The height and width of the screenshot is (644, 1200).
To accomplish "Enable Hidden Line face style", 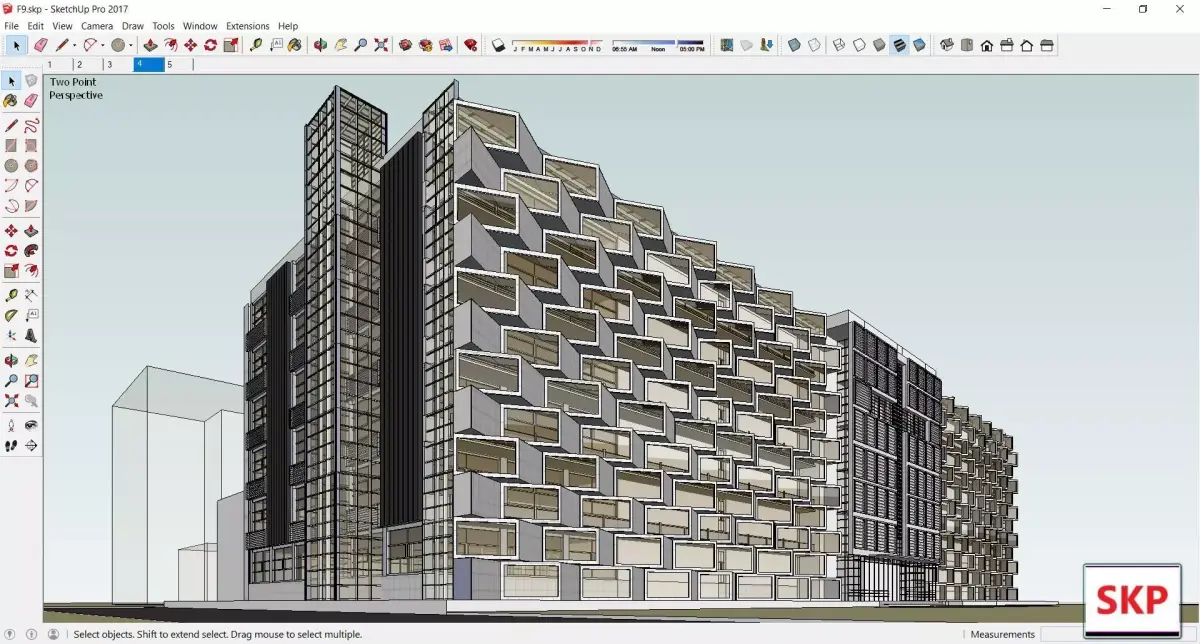I will pyautogui.click(x=859, y=45).
